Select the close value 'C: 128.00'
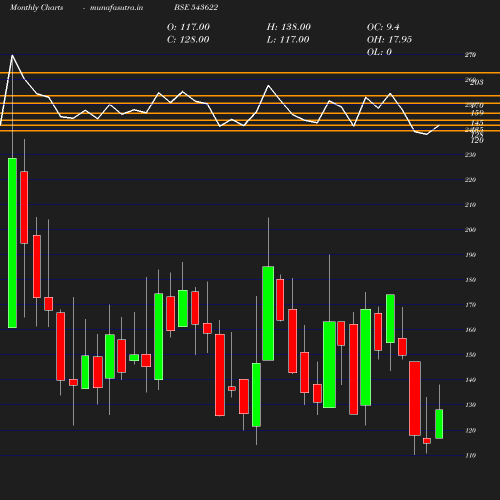The width and height of the screenshot is (500, 500). (188, 40)
